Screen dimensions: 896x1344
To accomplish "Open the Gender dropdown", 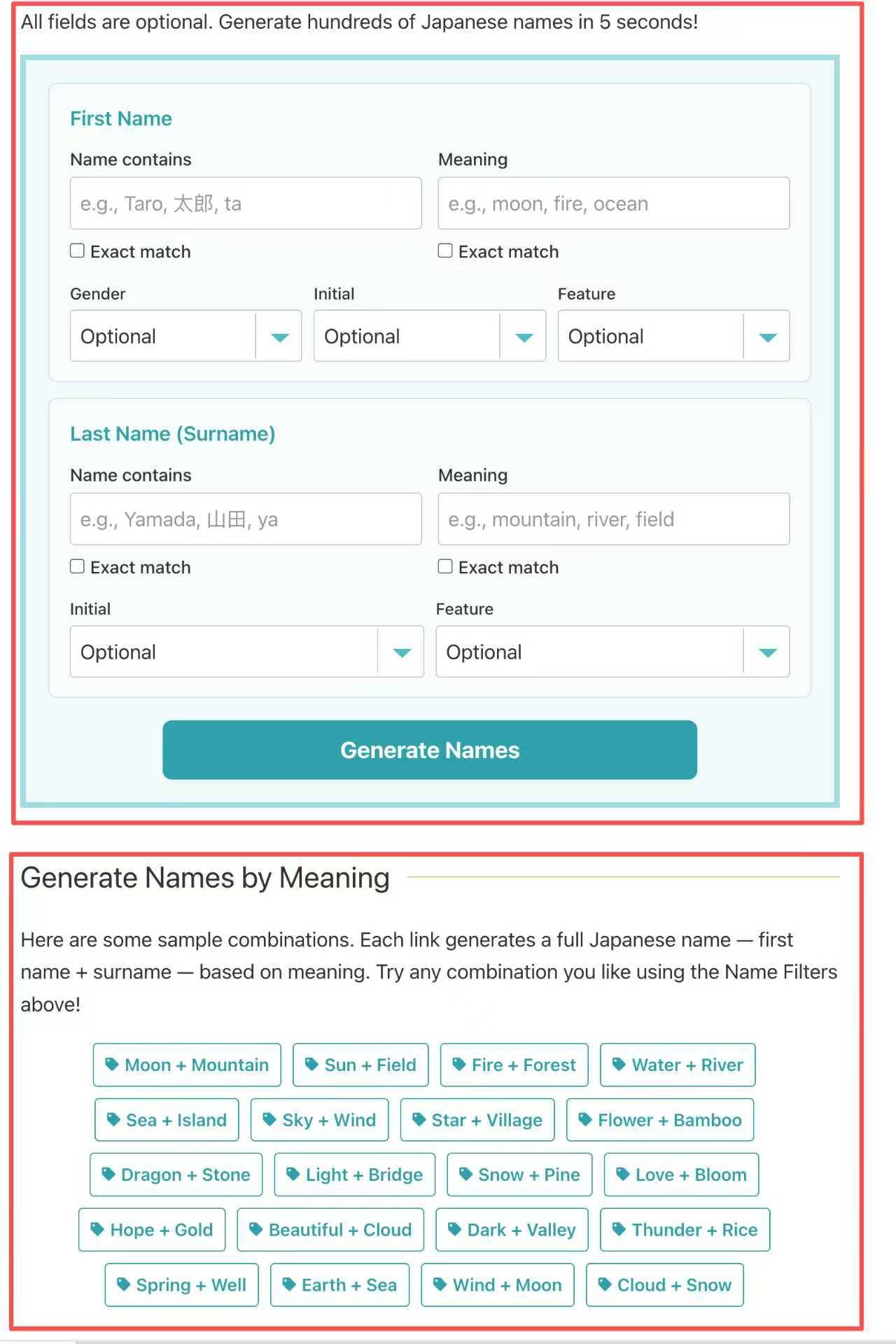I will [185, 336].
